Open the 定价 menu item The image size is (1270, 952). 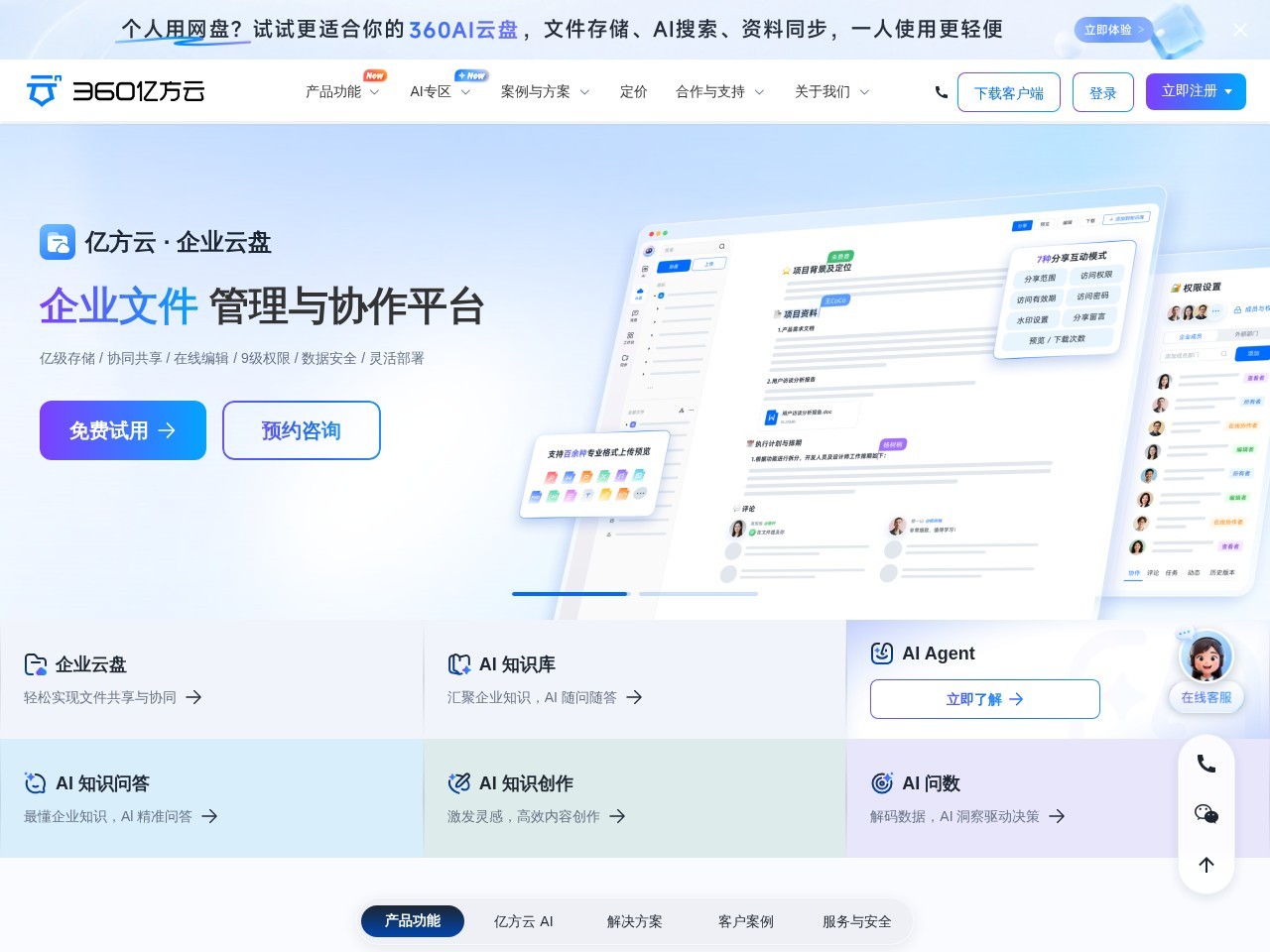point(633,92)
